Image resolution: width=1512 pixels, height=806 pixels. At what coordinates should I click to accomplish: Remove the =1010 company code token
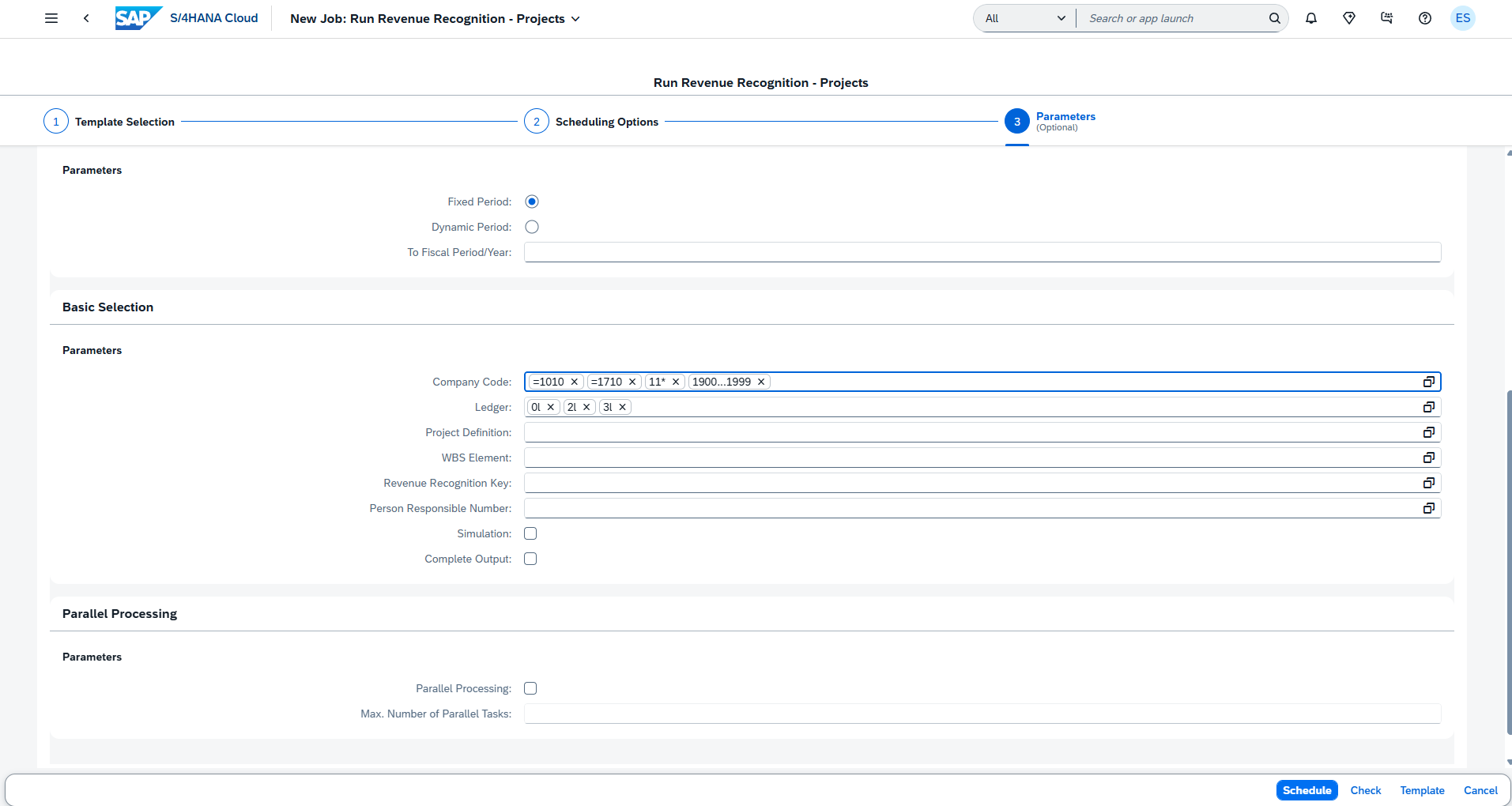[575, 382]
